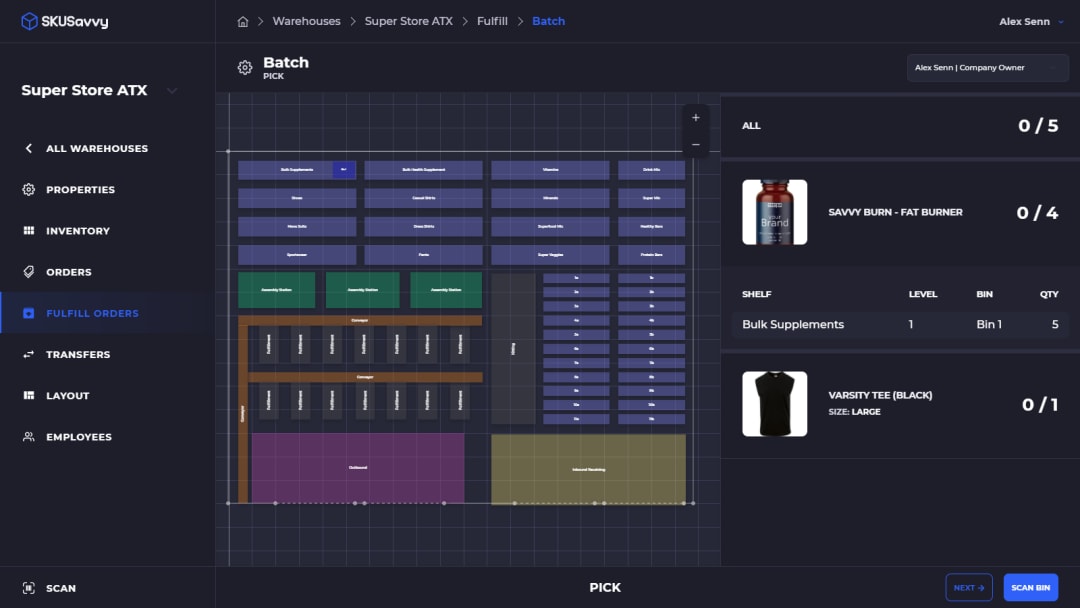Open Transfers via its arrows icon

point(28,354)
